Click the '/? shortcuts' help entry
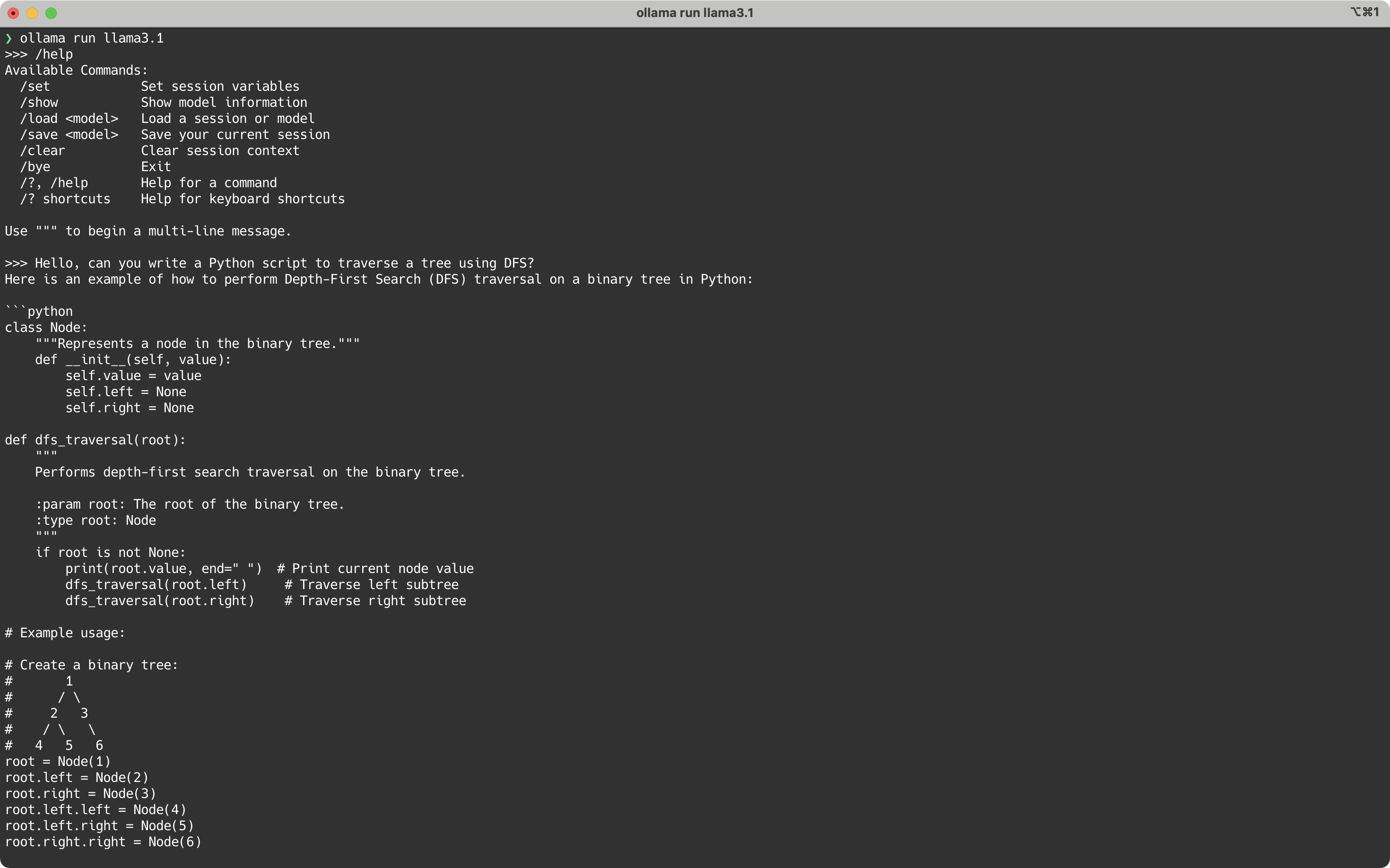Image resolution: width=1390 pixels, height=868 pixels. pyautogui.click(x=65, y=199)
